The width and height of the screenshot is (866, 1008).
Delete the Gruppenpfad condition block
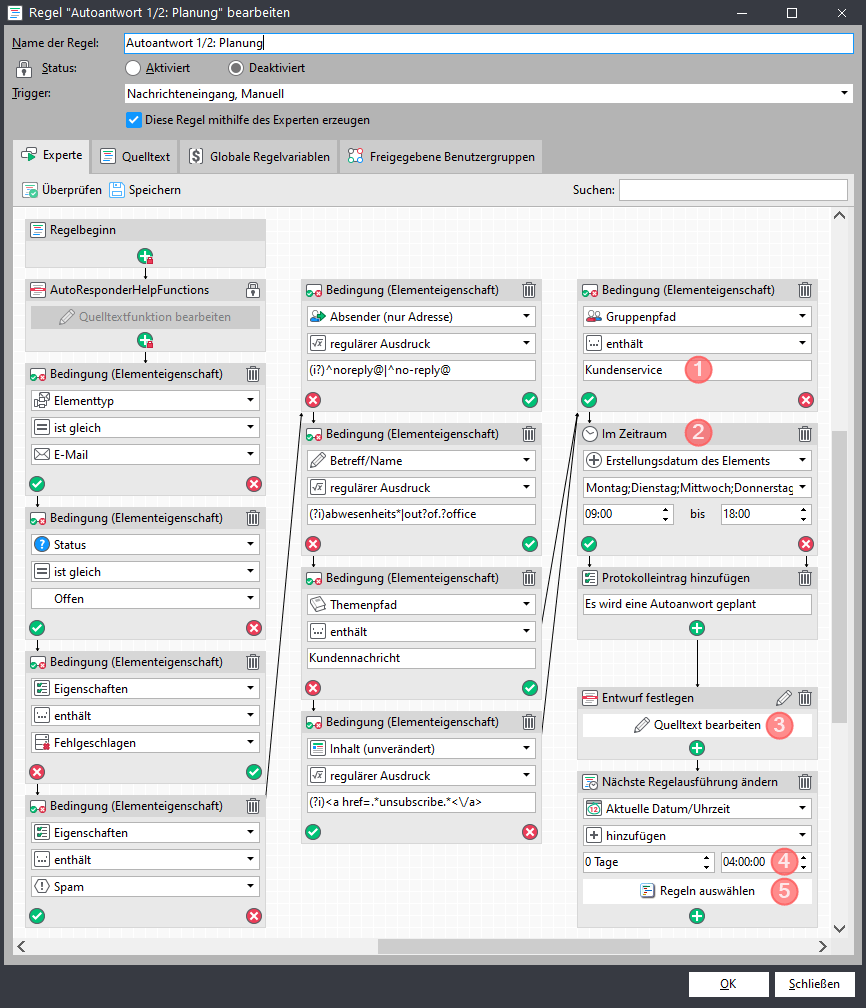[805, 290]
